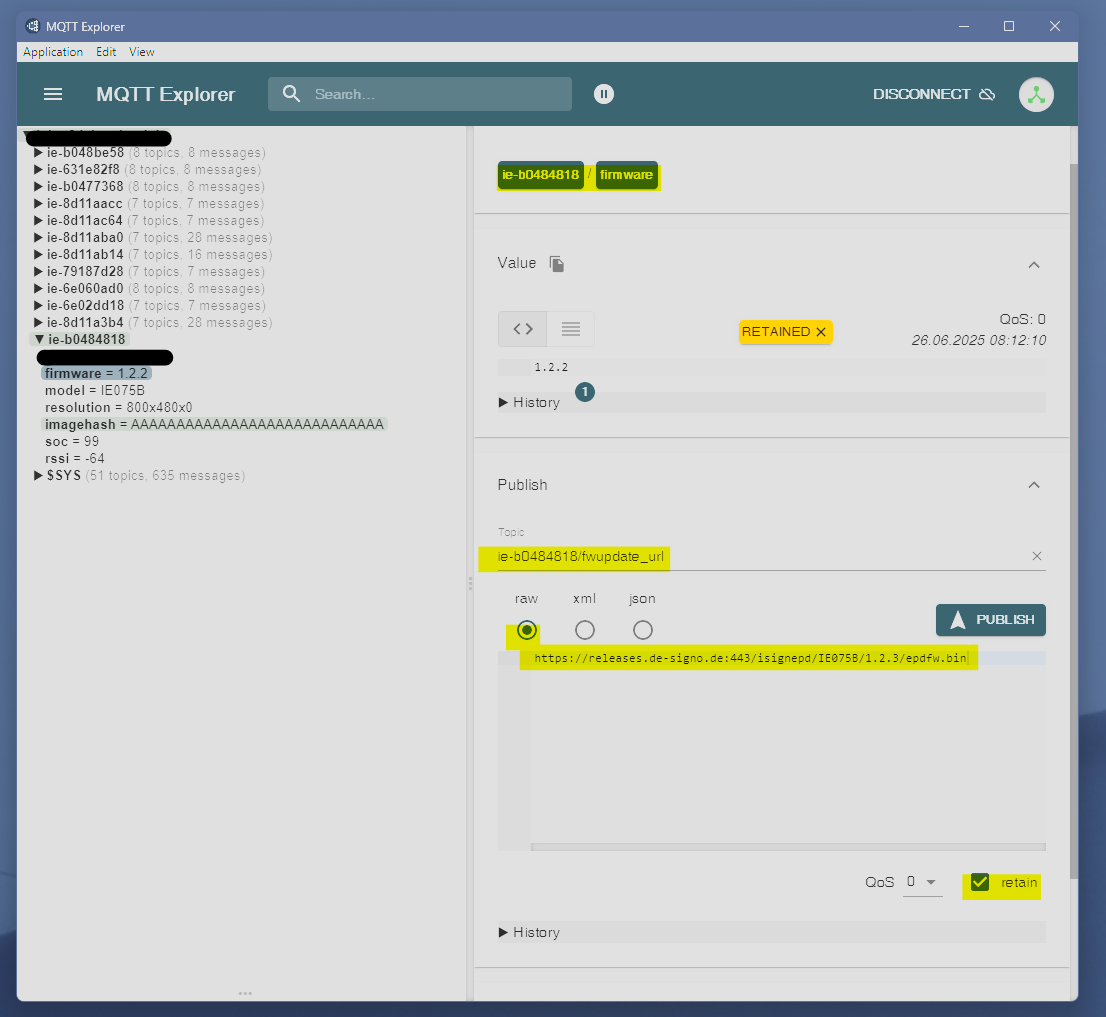This screenshot has height=1017, width=1106.
Task: Open the Edit menu
Action: pos(106,52)
